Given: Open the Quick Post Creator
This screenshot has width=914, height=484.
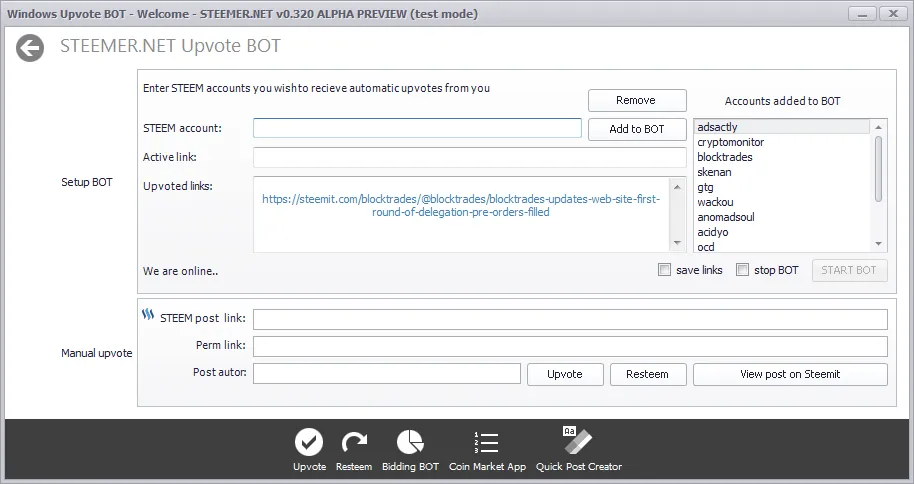Looking at the screenshot, I should (x=579, y=450).
